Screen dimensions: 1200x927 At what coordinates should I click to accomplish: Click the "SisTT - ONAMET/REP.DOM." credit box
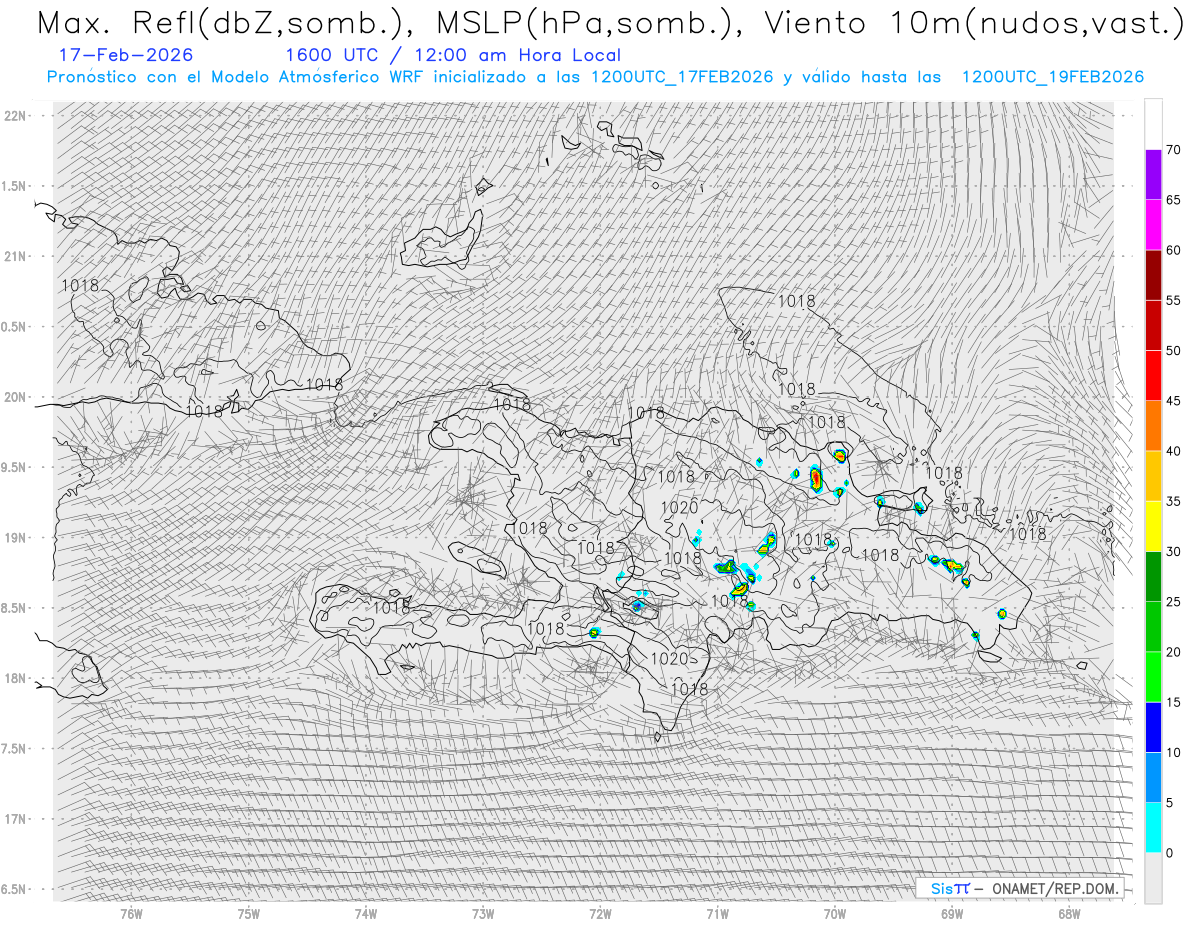[x=1020, y=888]
